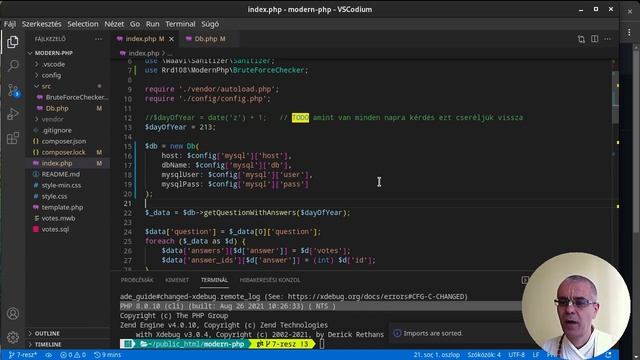Collapse the src folder
The height and width of the screenshot is (360, 640).
(x=46, y=86)
